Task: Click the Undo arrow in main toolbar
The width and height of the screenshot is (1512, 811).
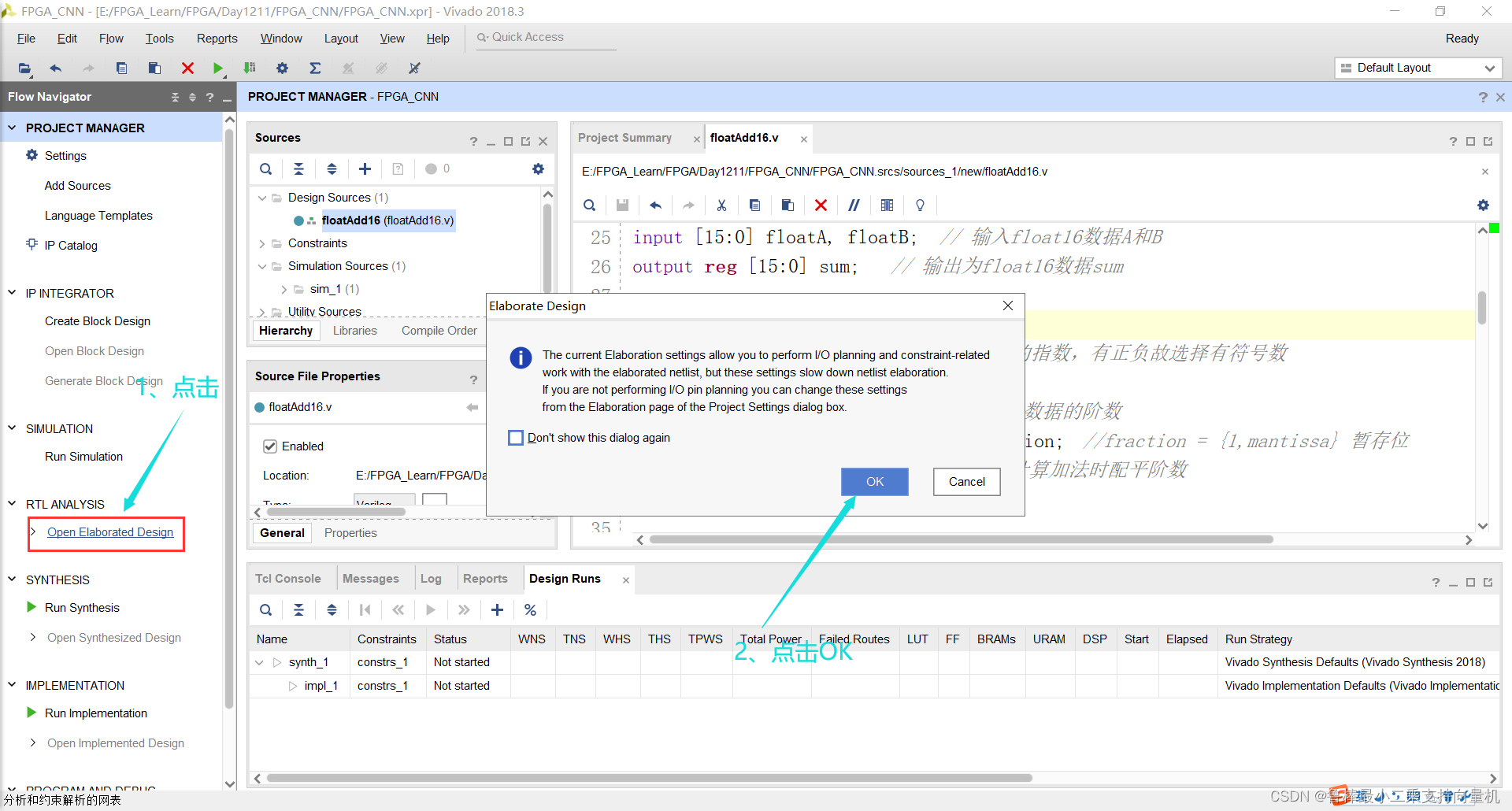Action: pyautogui.click(x=55, y=69)
